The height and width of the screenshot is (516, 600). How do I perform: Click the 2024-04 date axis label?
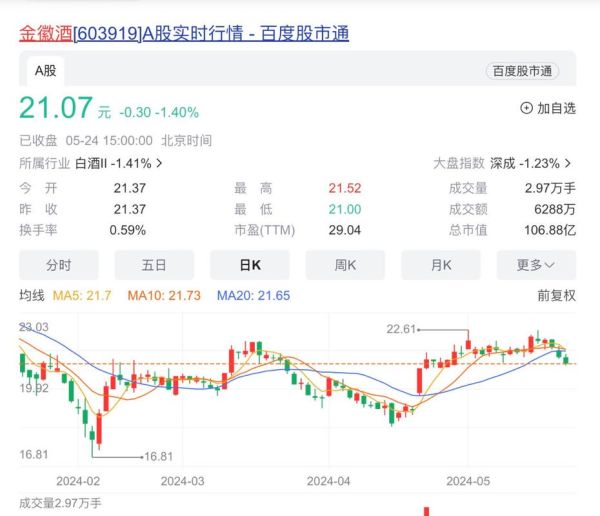pyautogui.click(x=329, y=481)
